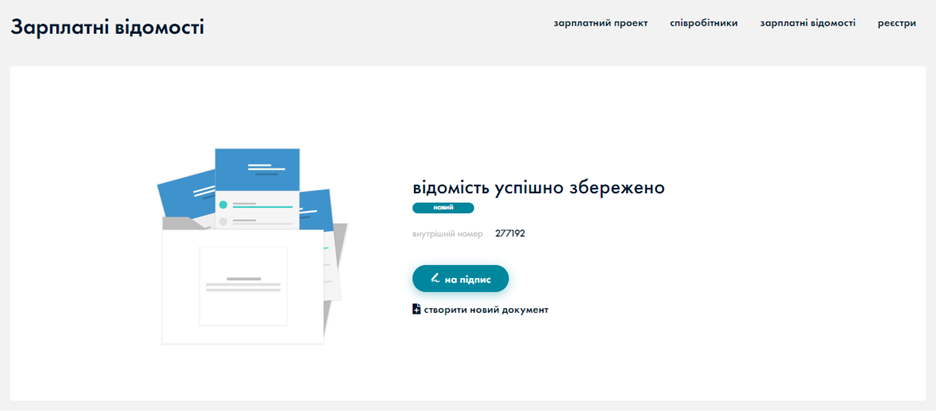Viewport: 936px width, 411px height.
Task: Open the "зарплатний проект" menu item
Action: click(x=600, y=23)
